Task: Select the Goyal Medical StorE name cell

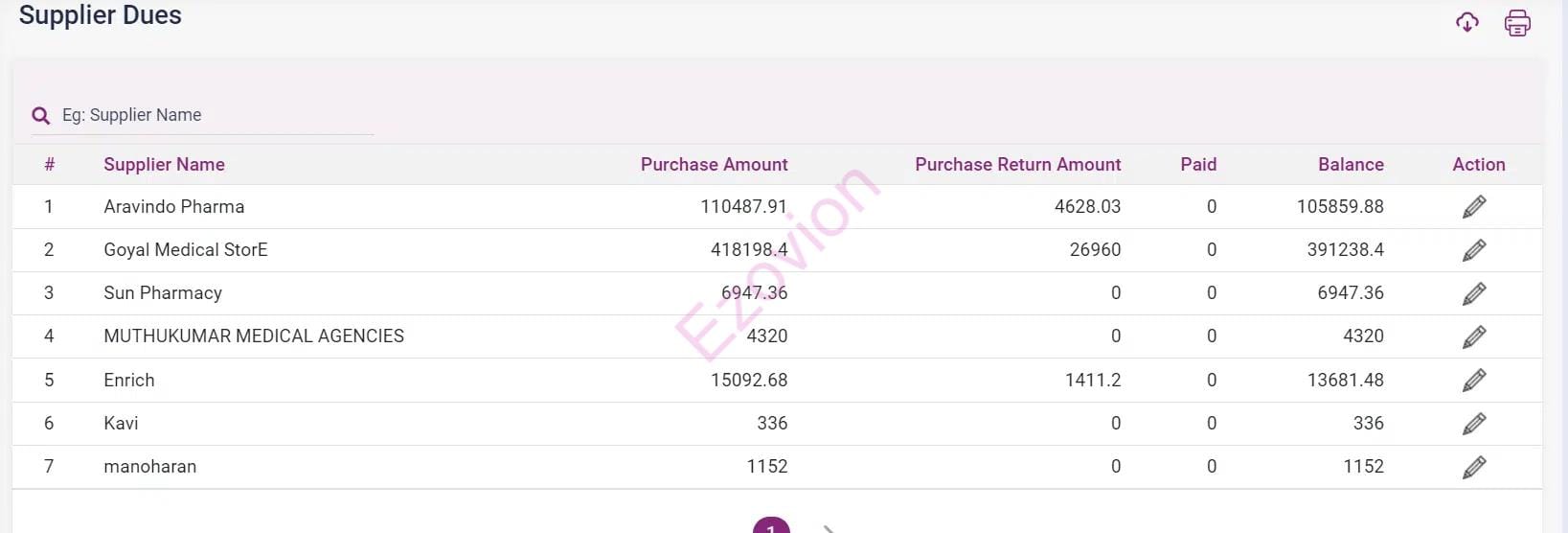Action: (186, 250)
